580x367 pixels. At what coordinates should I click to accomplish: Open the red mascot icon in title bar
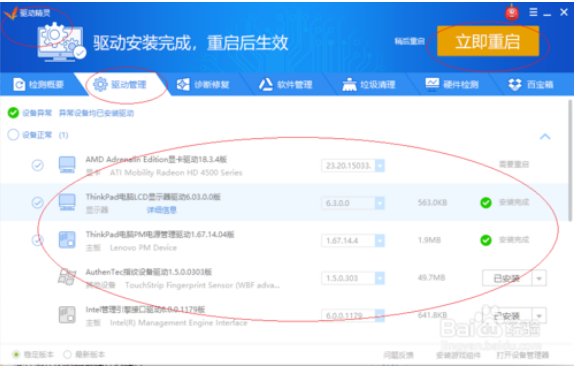(512, 13)
